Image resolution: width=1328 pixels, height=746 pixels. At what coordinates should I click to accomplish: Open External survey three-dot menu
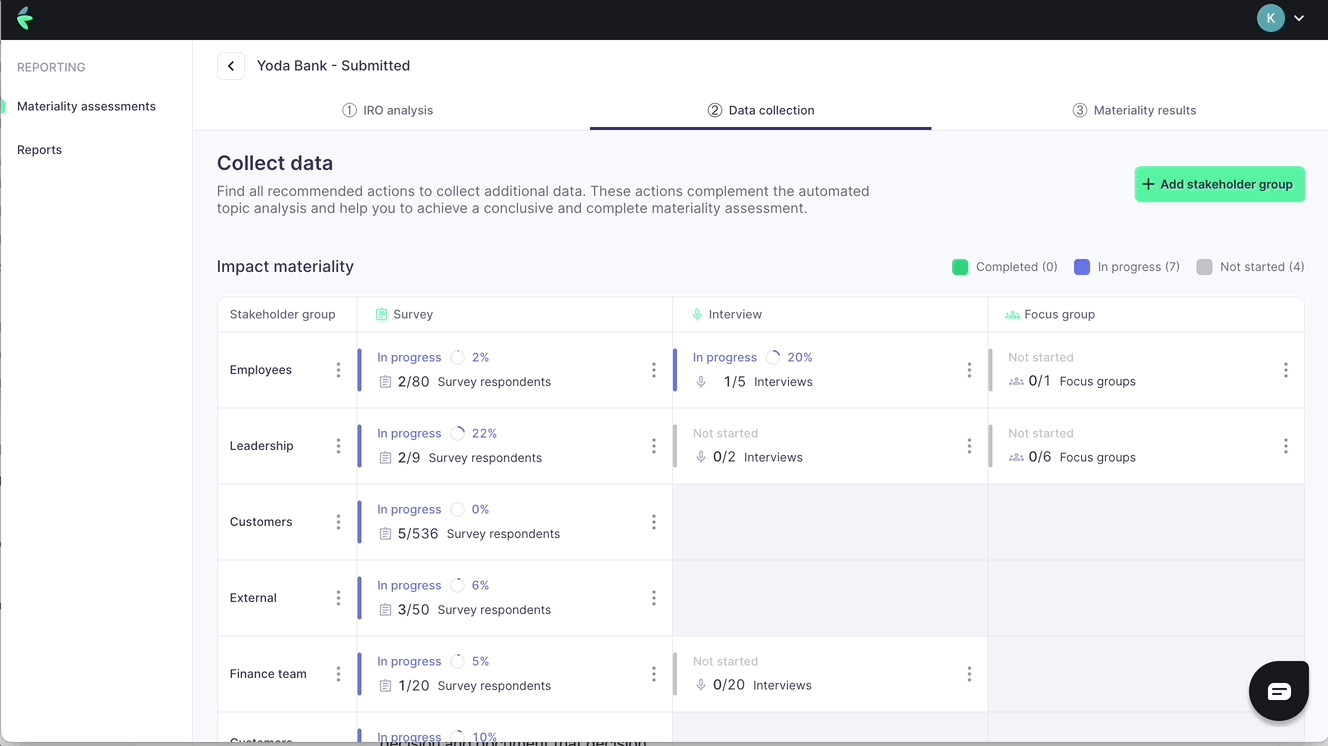654,598
